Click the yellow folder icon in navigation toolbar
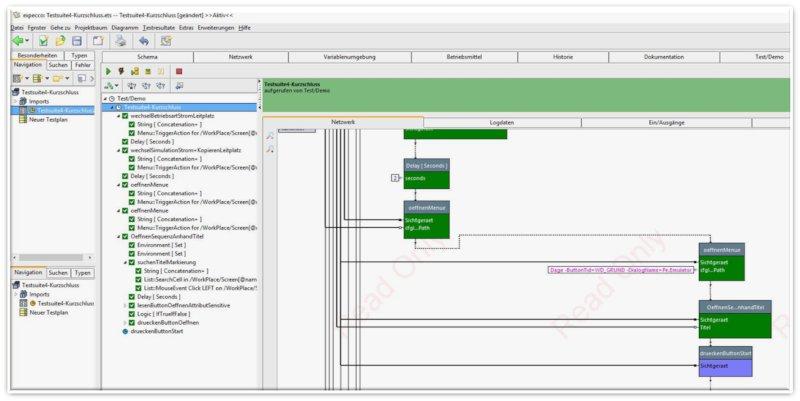The width and height of the screenshot is (800, 401). click(57, 79)
